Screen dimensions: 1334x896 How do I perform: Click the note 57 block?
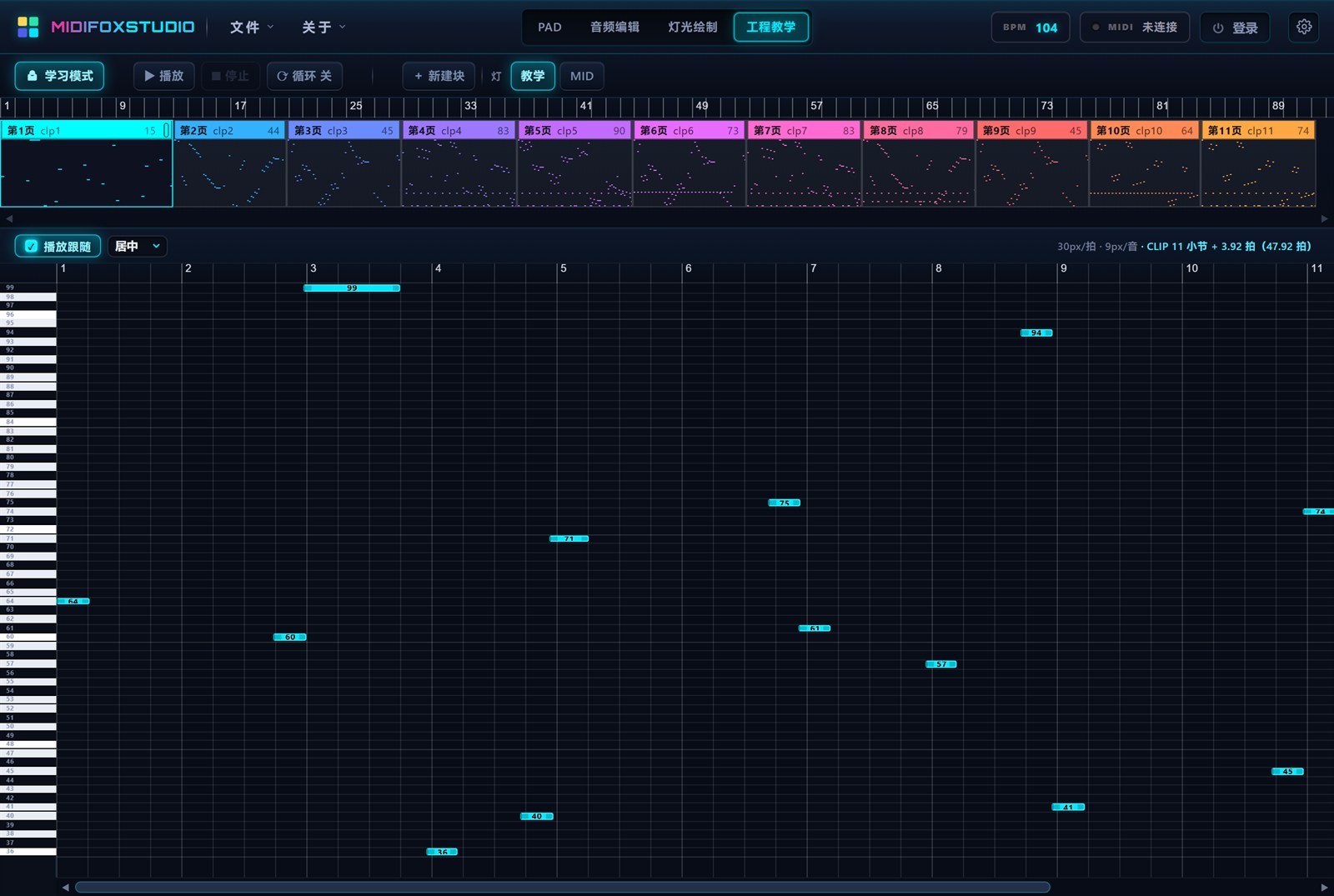click(941, 664)
